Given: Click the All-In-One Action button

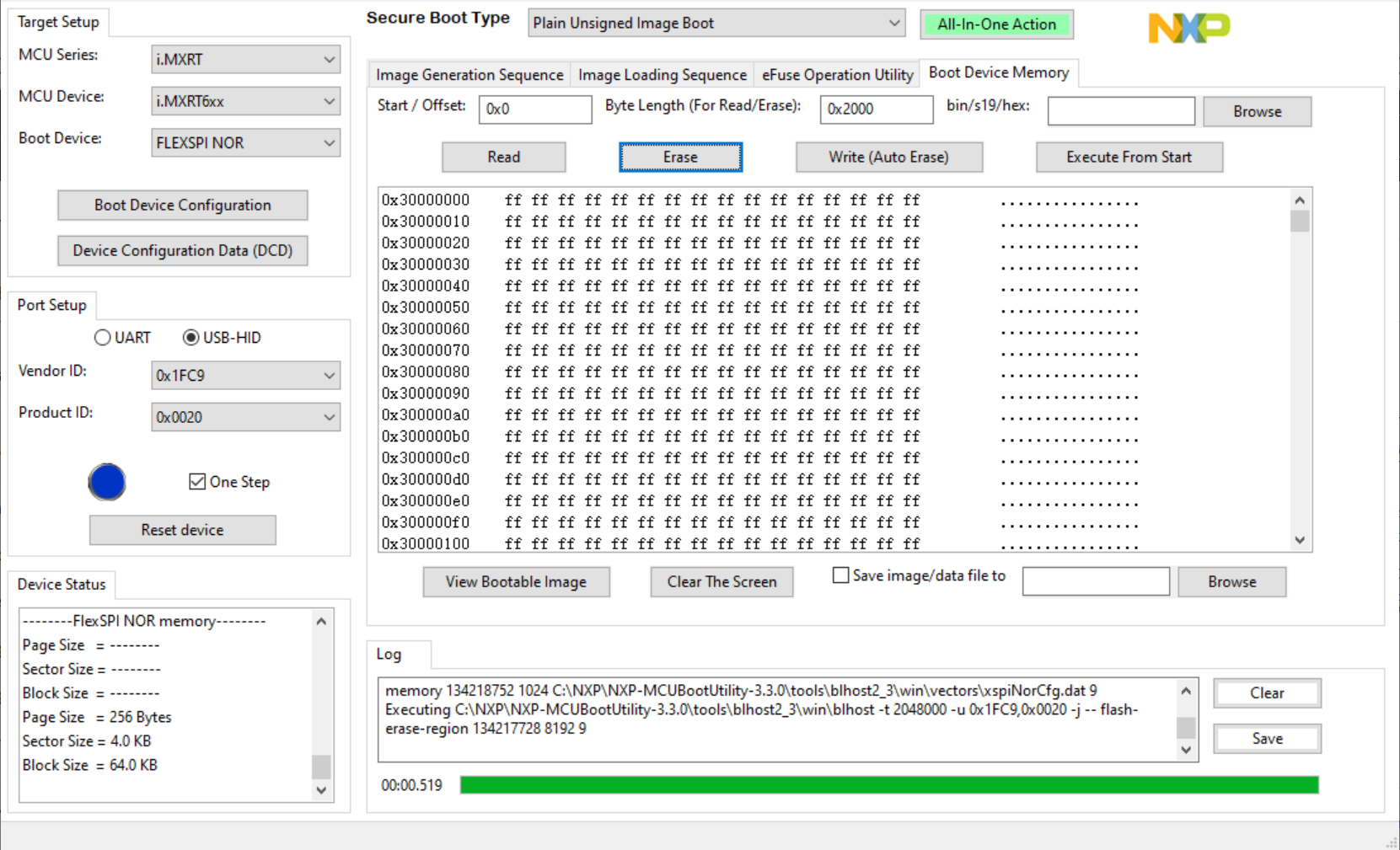Looking at the screenshot, I should pyautogui.click(x=996, y=24).
